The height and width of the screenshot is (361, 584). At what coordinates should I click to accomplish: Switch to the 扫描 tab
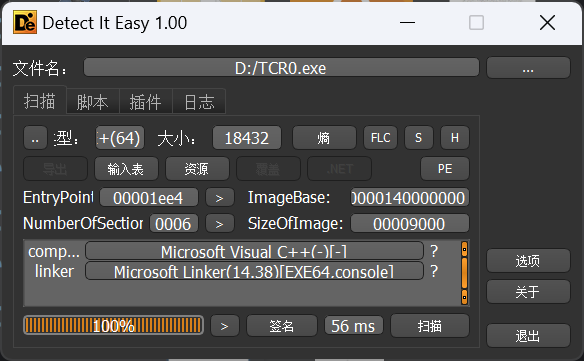[x=40, y=101]
